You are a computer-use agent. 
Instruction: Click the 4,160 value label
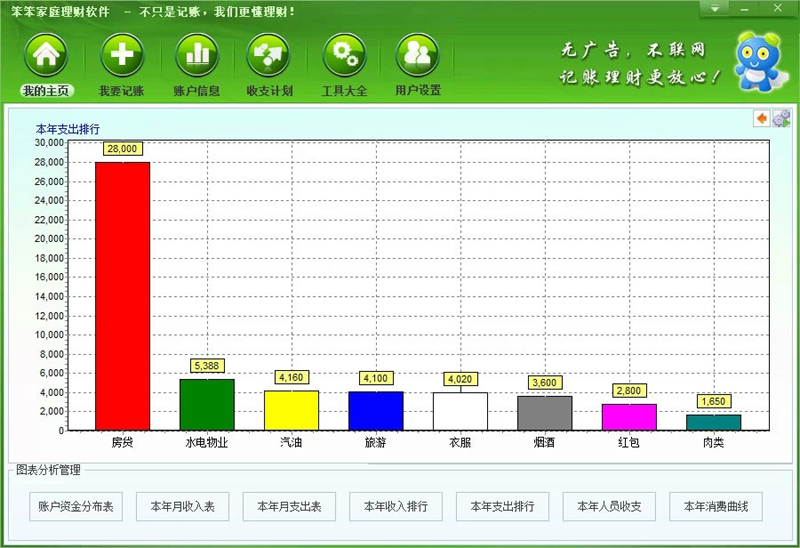point(291,377)
